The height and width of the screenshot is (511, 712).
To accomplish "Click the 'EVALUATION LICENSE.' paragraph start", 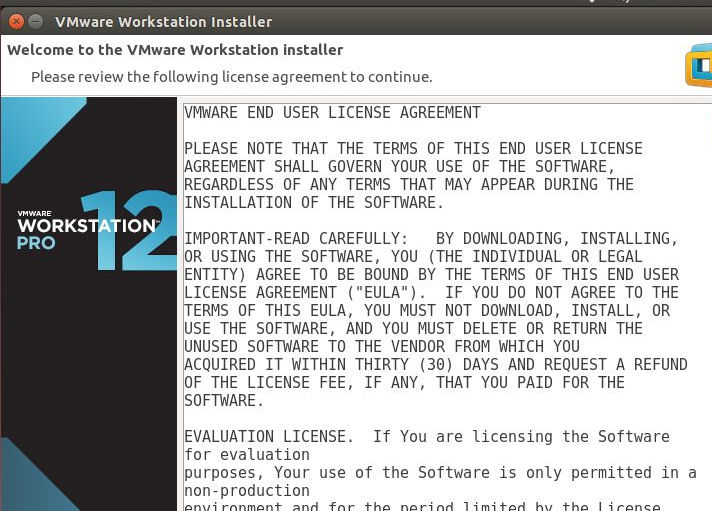I will [269, 437].
